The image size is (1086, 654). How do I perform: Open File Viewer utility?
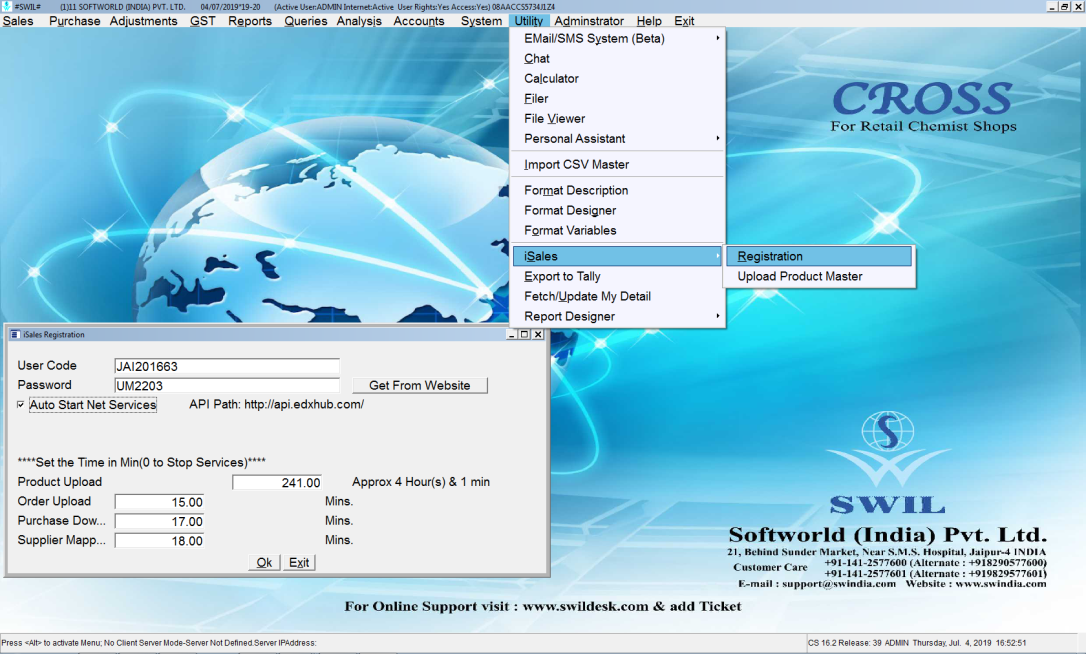coord(617,119)
